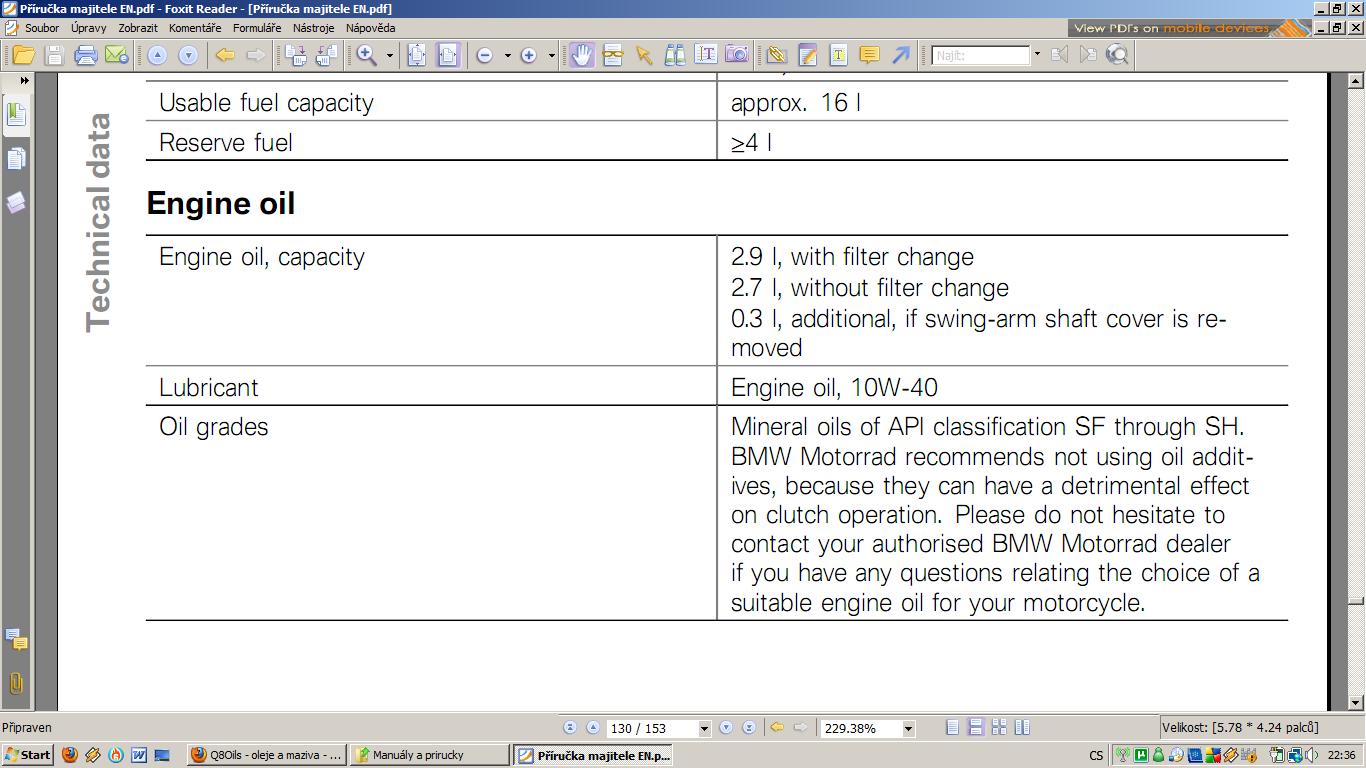Screen dimensions: 1366x768
Task: Toggle the Hand tool
Action: point(581,56)
